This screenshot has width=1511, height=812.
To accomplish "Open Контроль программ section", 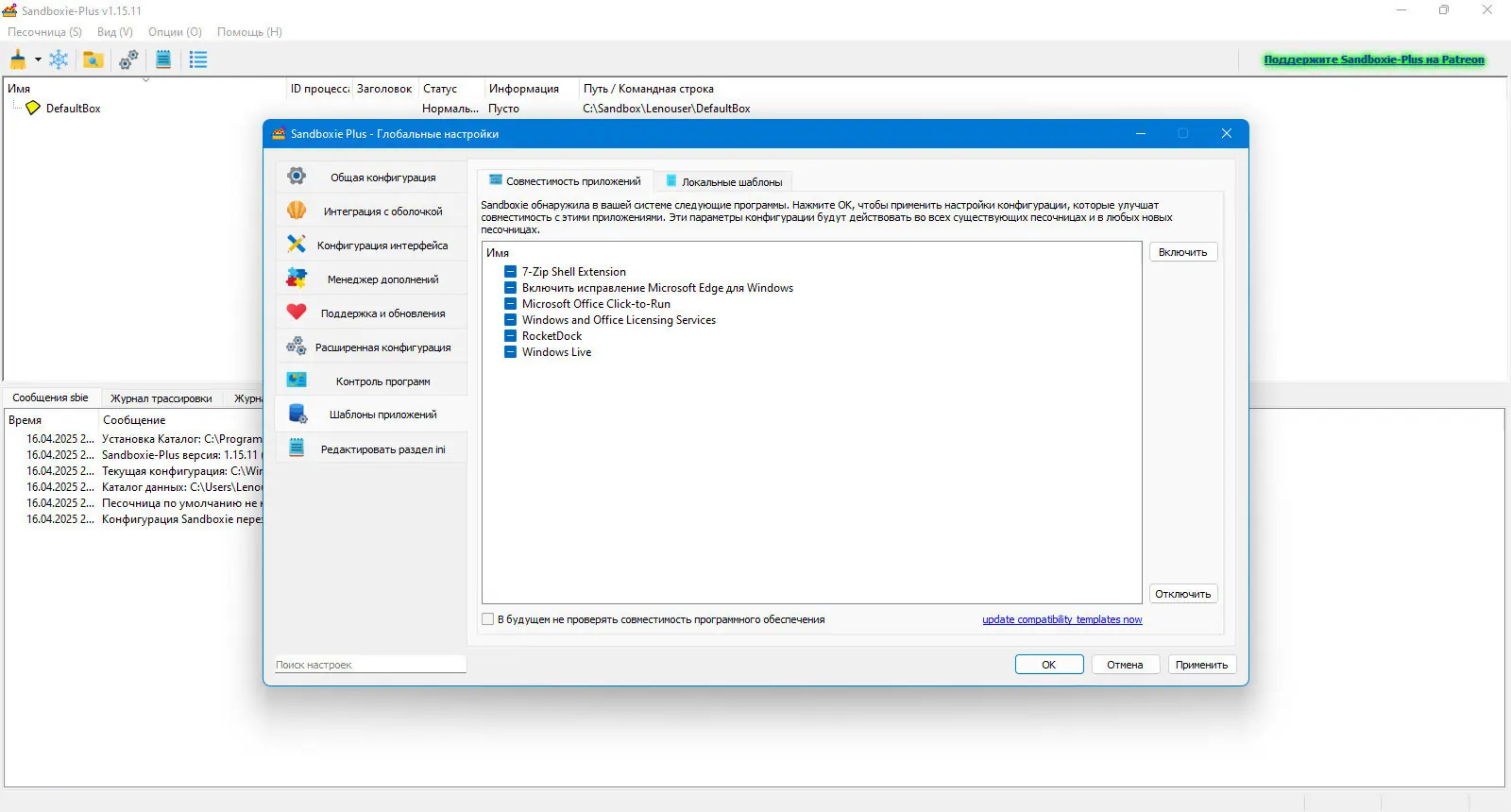I will 371,381.
